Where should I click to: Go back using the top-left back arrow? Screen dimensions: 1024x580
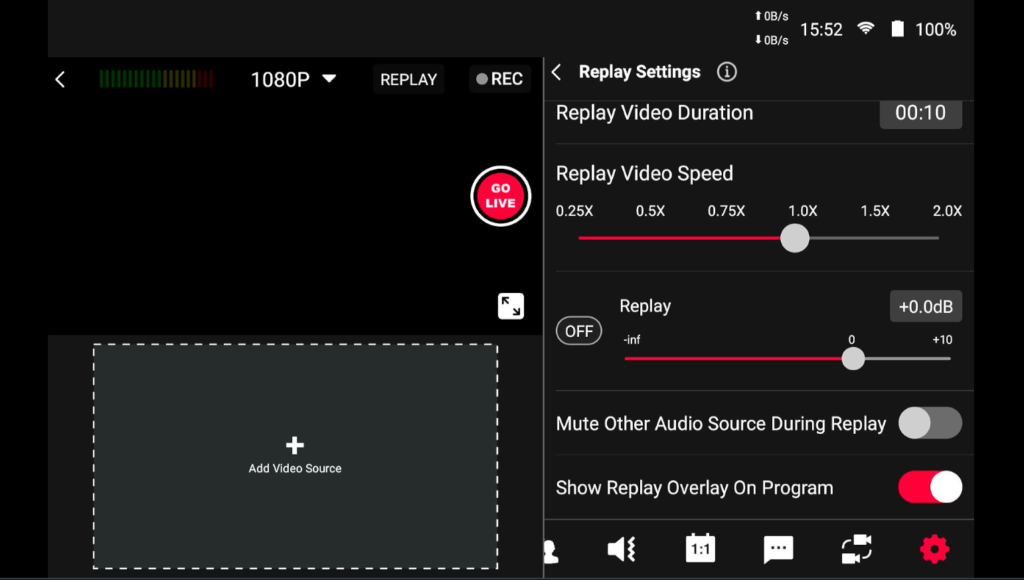[x=60, y=80]
